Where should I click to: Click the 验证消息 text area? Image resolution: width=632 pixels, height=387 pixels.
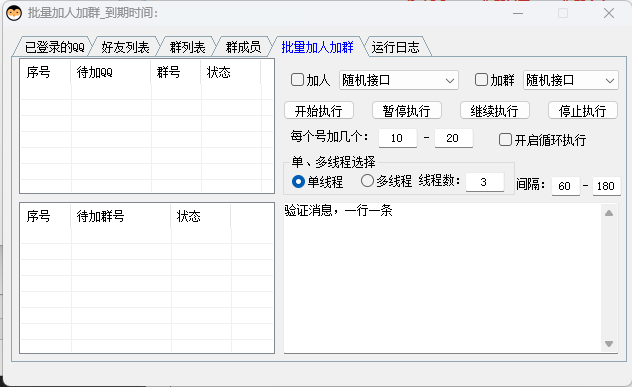click(x=442, y=278)
